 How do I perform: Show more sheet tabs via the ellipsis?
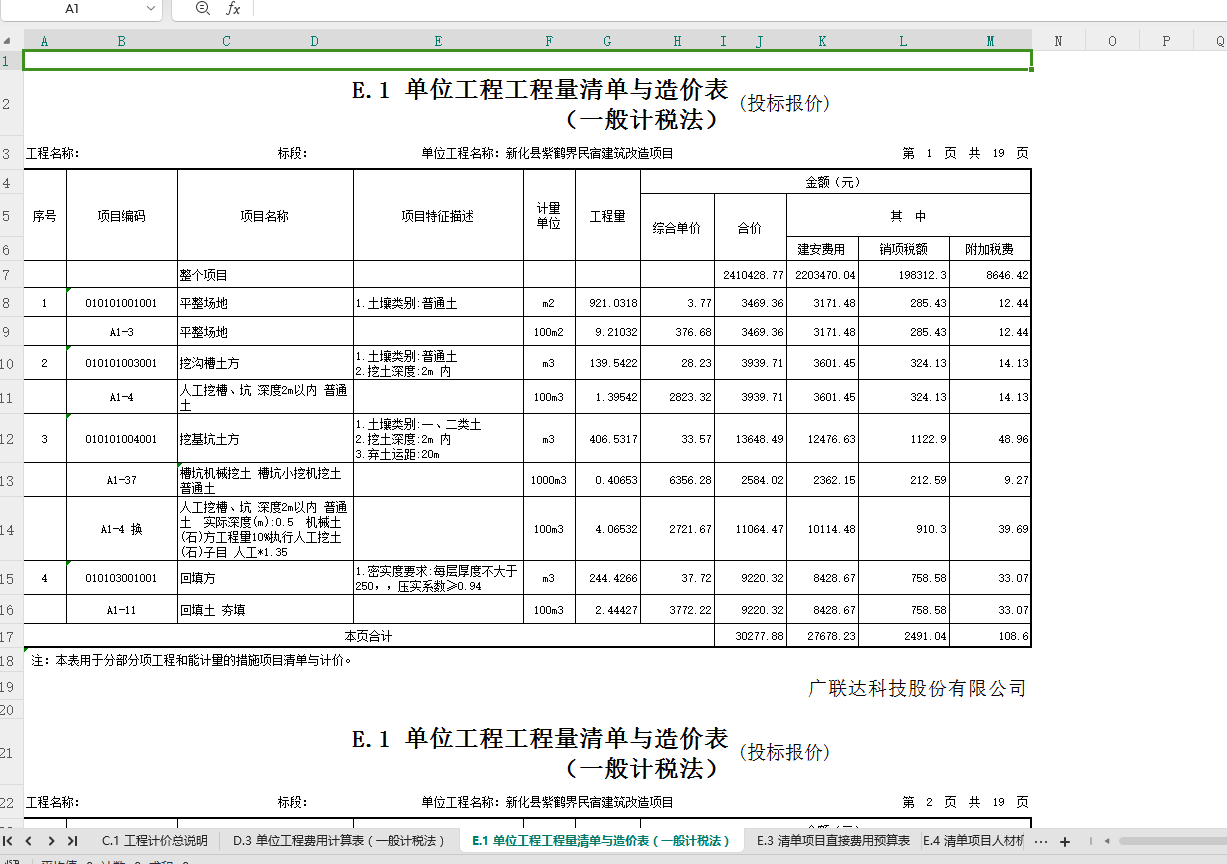[x=1041, y=841]
